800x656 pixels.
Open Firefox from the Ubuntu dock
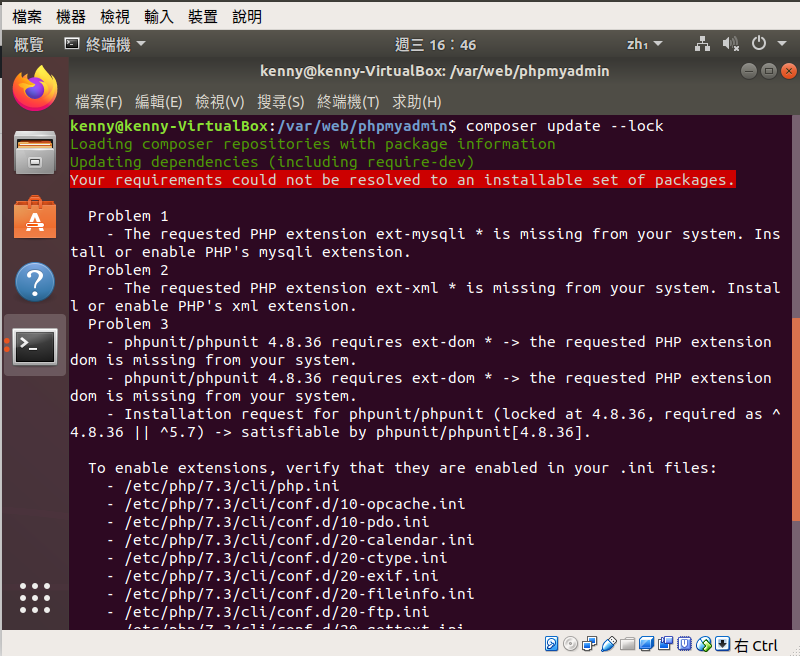point(35,89)
